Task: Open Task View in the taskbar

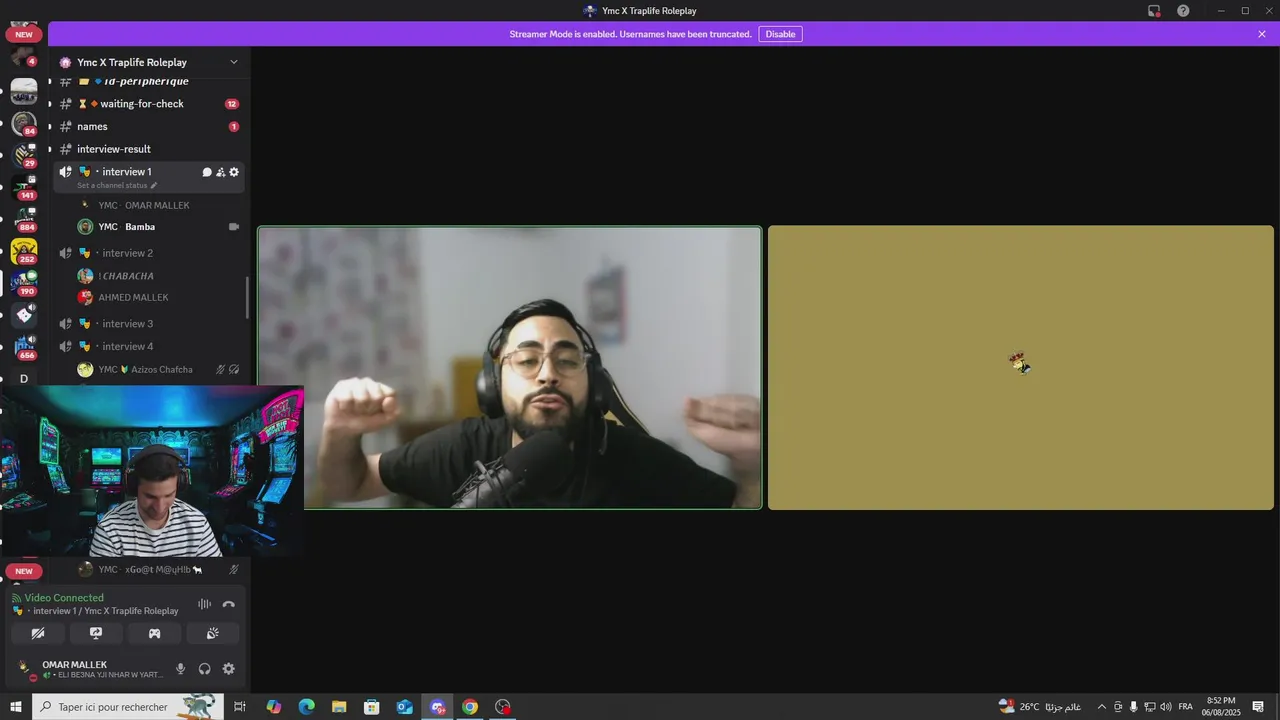Action: [x=240, y=707]
